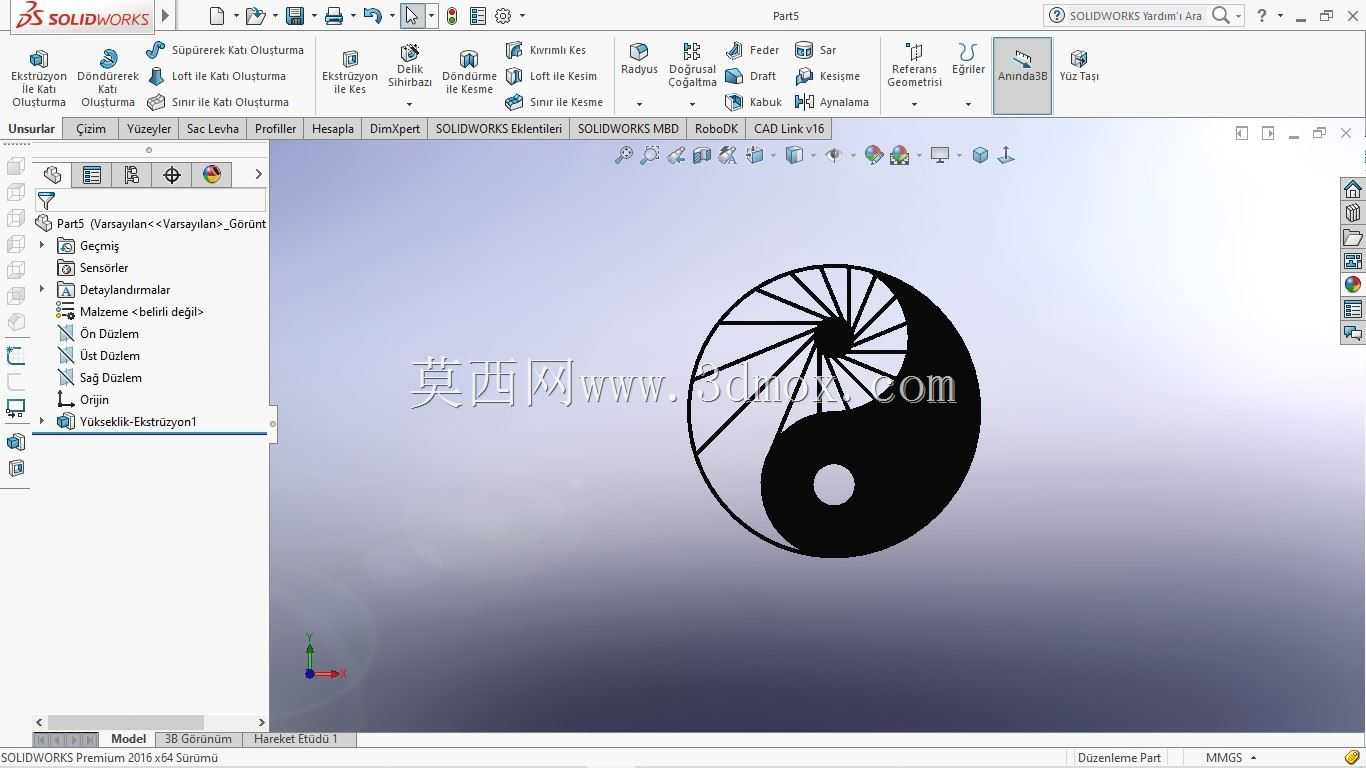Viewport: 1366px width, 768px height.
Task: Open Delik Sihirbazı tool
Action: [x=409, y=66]
